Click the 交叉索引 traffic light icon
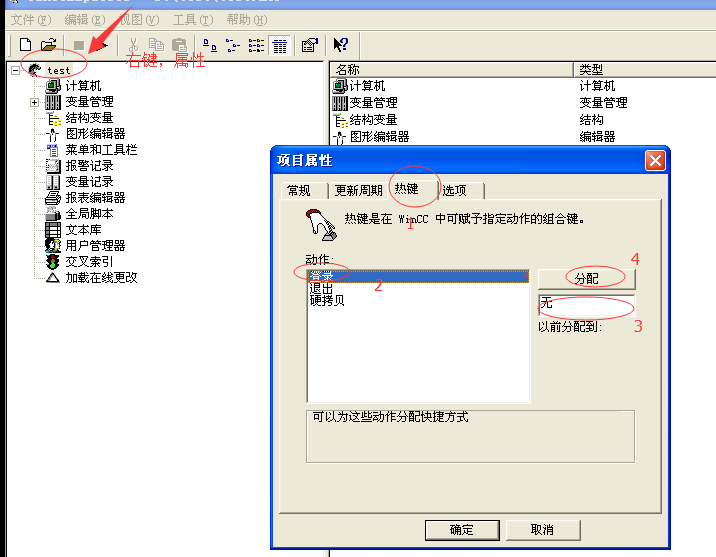The width and height of the screenshot is (716, 557). click(53, 262)
